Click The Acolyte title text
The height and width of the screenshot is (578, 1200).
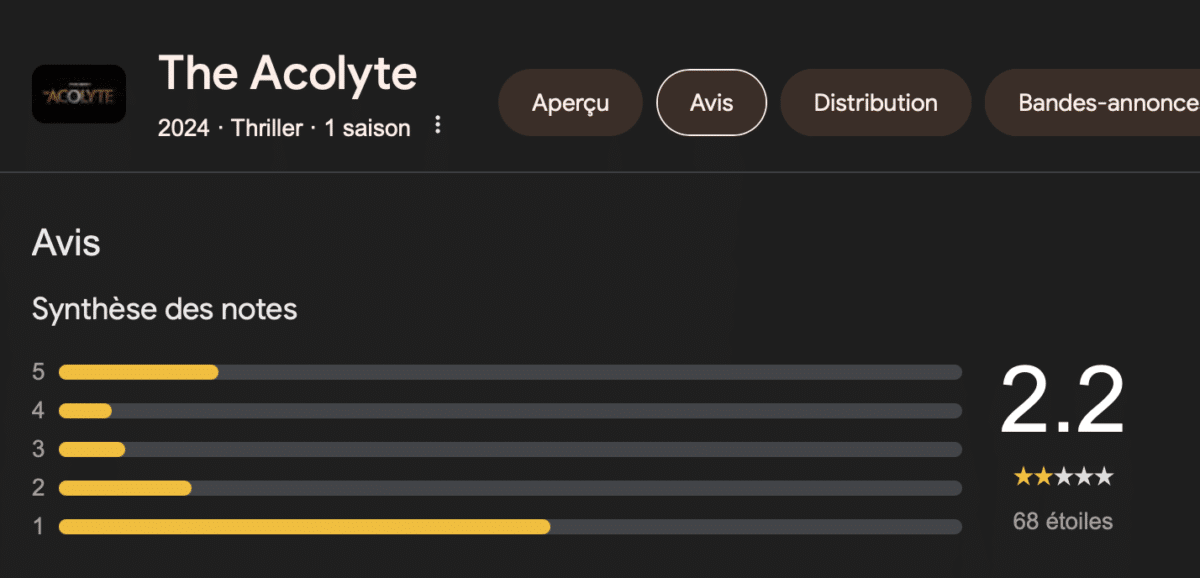coord(287,73)
